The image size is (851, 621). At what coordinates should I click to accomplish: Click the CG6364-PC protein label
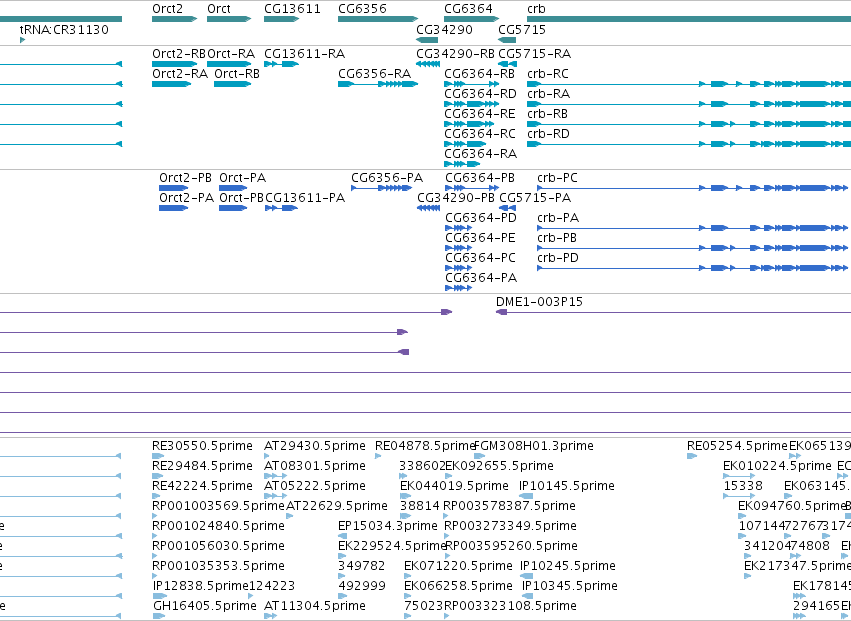pyautogui.click(x=480, y=258)
